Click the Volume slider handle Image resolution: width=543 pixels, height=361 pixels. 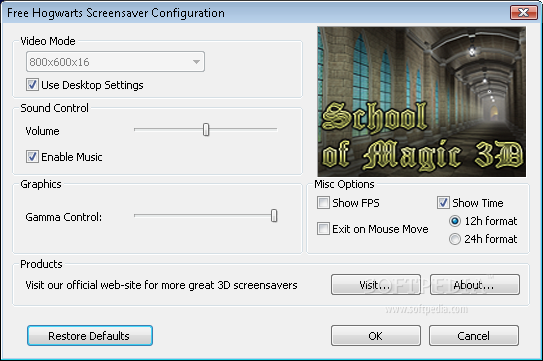pos(206,130)
